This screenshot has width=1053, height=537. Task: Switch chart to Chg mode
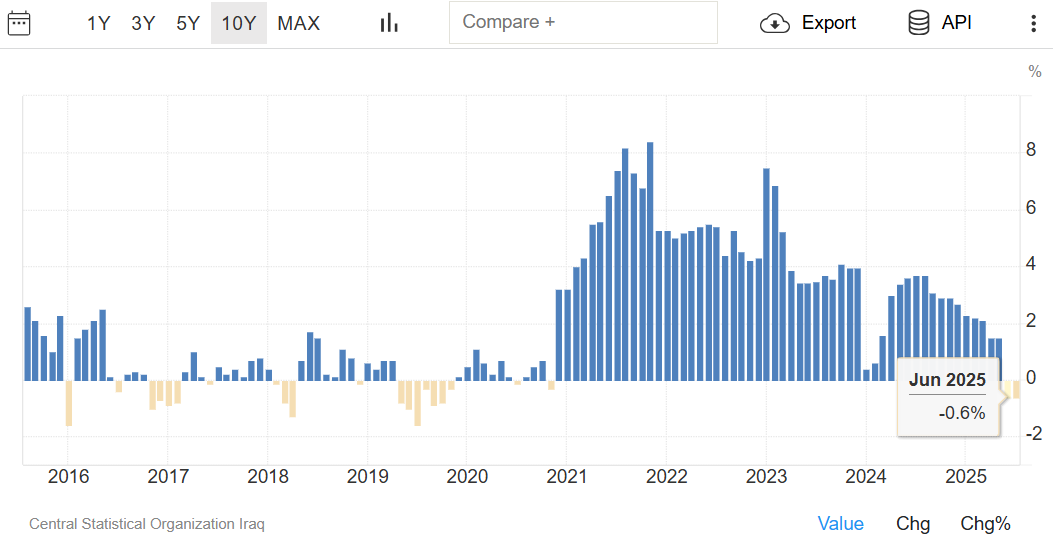pos(912,523)
